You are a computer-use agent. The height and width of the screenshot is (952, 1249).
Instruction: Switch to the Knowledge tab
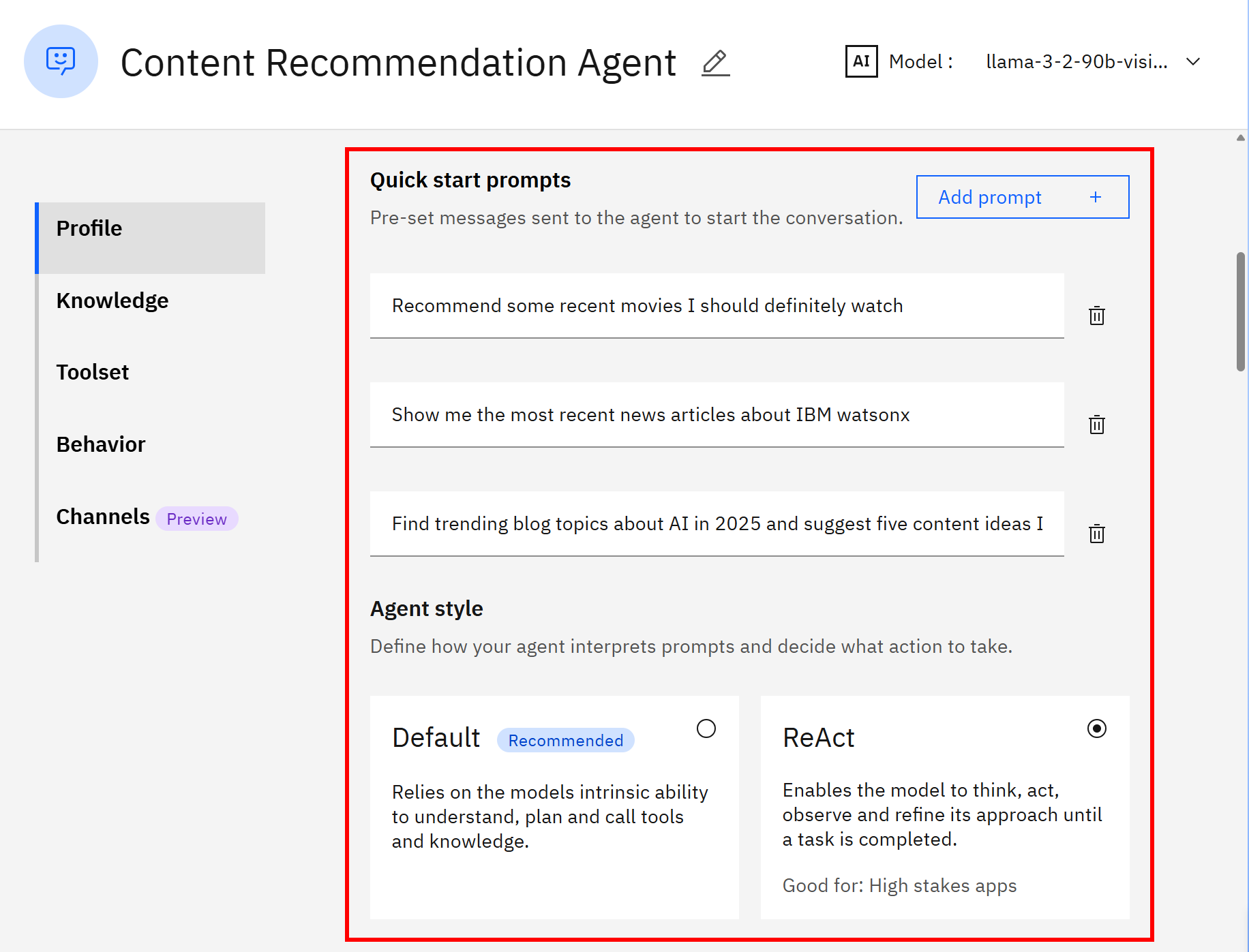click(112, 301)
